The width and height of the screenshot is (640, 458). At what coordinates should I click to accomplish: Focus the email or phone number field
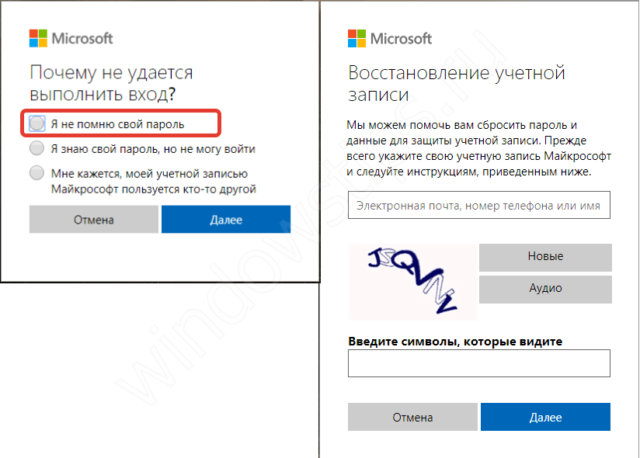click(x=479, y=205)
